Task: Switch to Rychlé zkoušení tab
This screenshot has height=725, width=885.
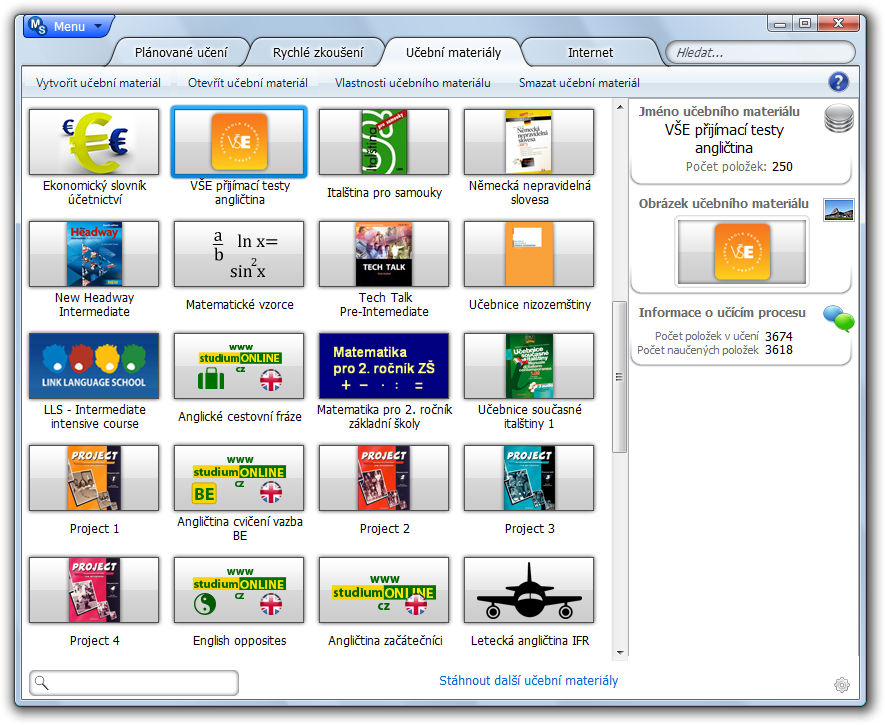Action: 318,52
